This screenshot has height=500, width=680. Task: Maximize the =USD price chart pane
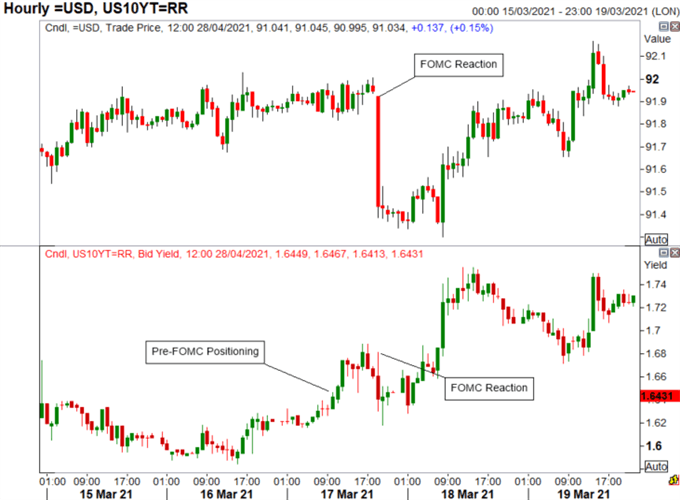[664, 27]
